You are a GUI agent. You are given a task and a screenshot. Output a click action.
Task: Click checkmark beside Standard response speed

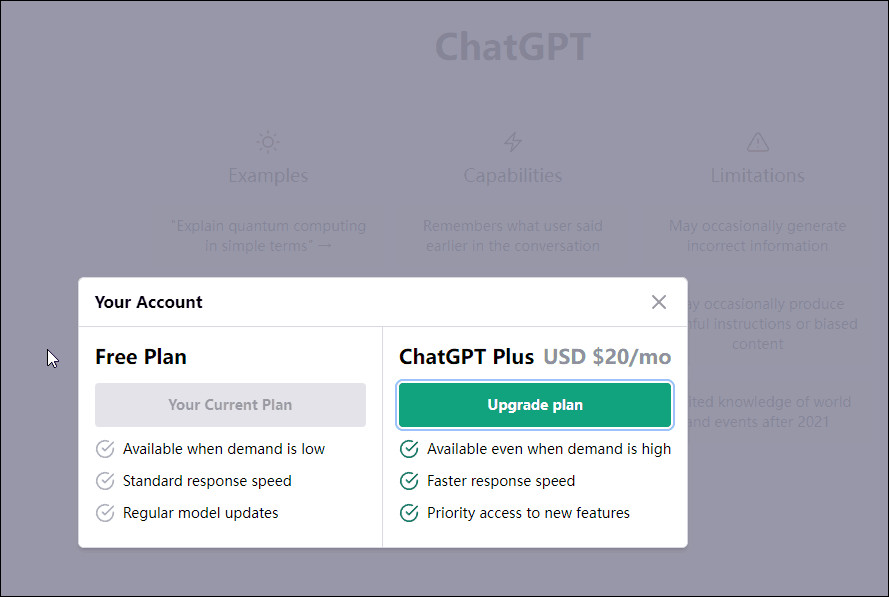(105, 481)
